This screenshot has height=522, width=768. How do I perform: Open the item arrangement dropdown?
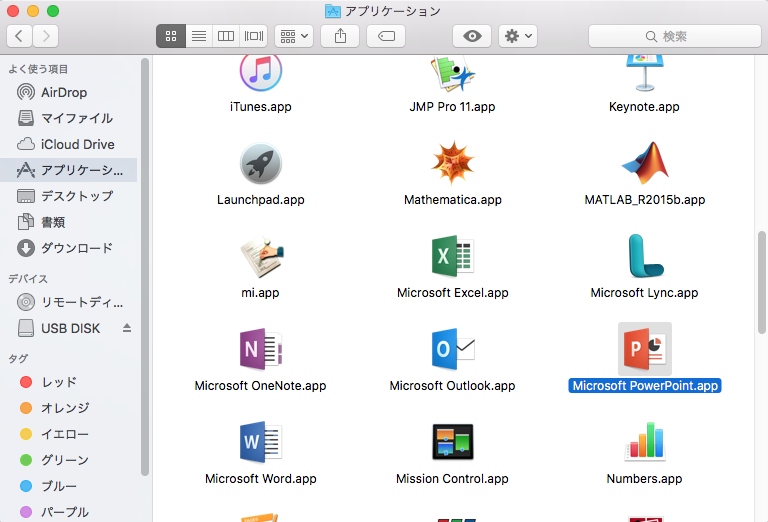click(x=294, y=36)
